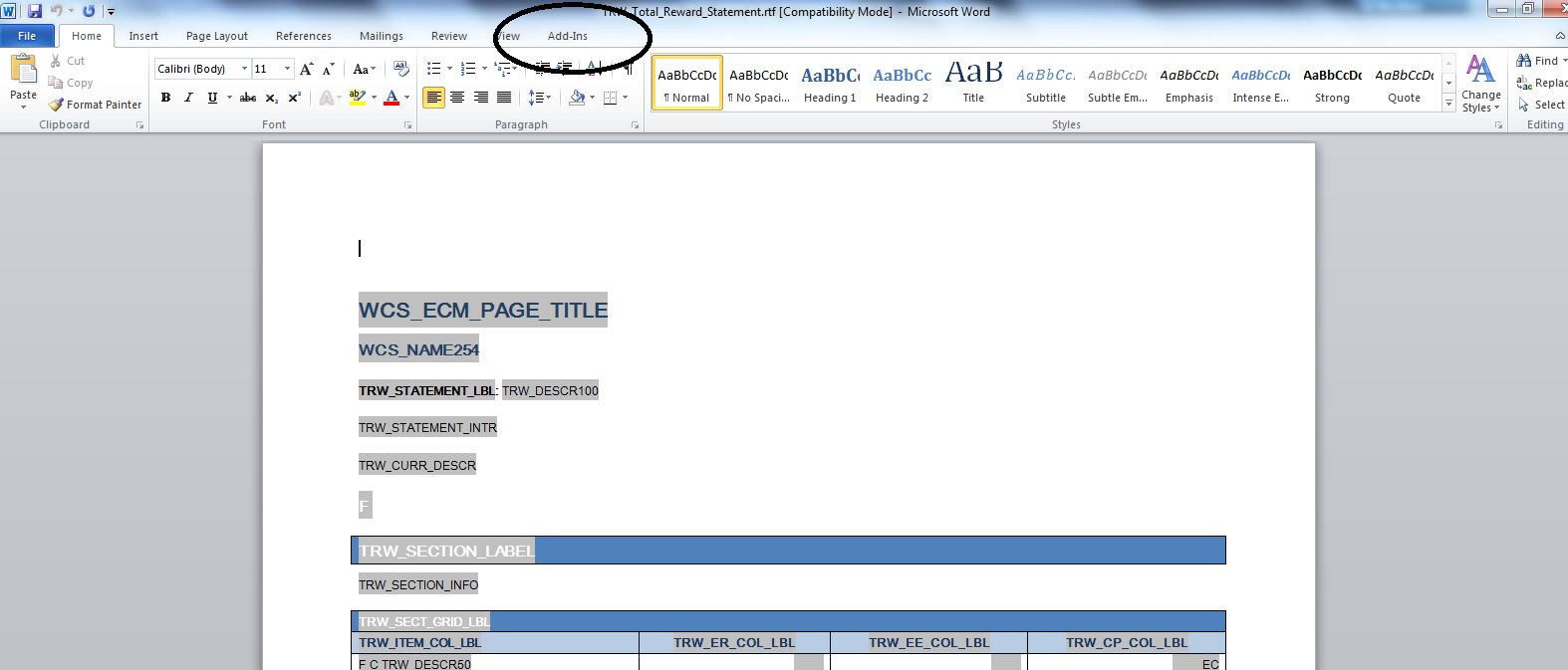Toggle Justify text alignment
The width and height of the screenshot is (1568, 670).
[x=504, y=98]
